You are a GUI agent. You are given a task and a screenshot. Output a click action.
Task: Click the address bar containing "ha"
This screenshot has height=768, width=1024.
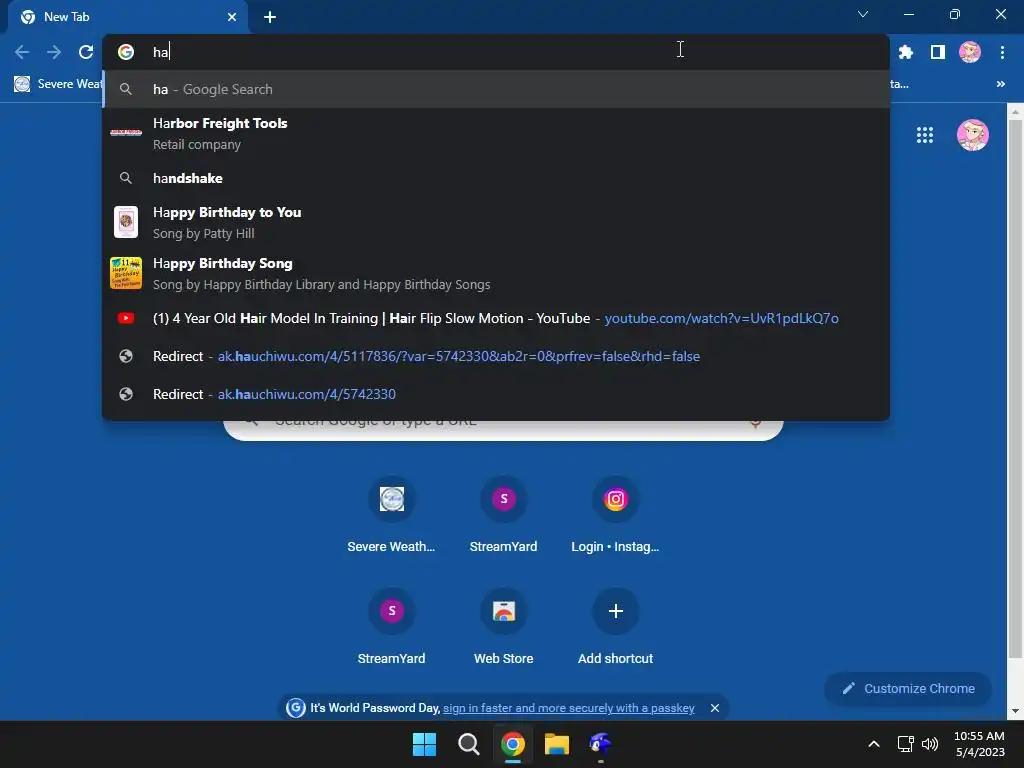click(496, 52)
